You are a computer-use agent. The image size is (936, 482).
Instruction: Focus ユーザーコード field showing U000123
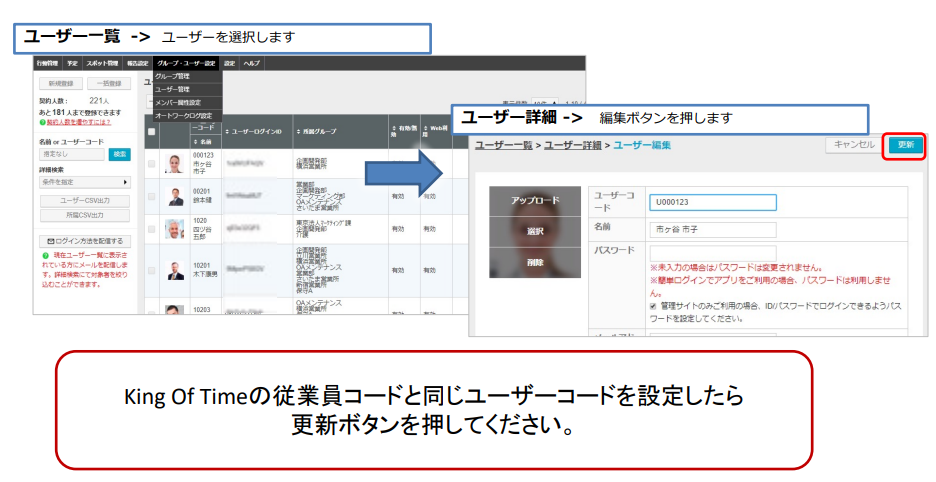tap(713, 202)
